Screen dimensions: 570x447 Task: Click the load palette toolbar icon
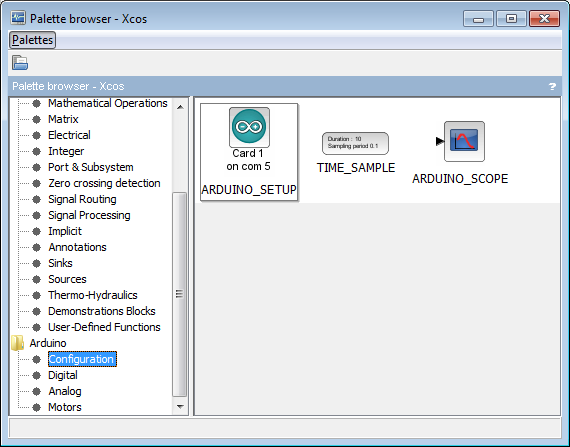pos(20,63)
